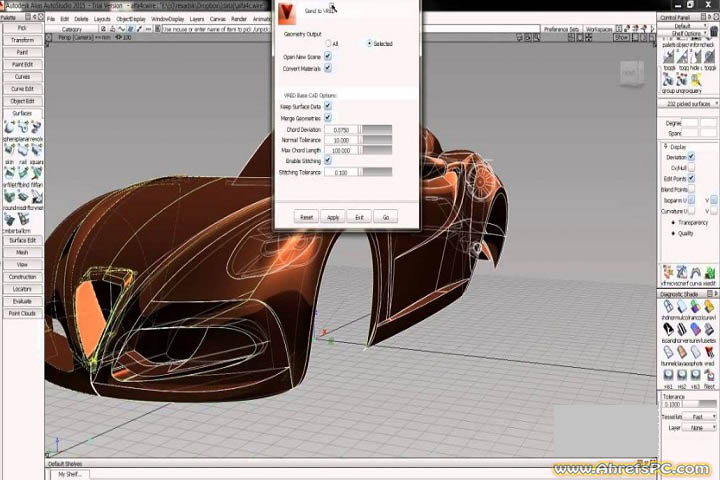
Task: Open the Transform palette tab
Action: (22, 40)
